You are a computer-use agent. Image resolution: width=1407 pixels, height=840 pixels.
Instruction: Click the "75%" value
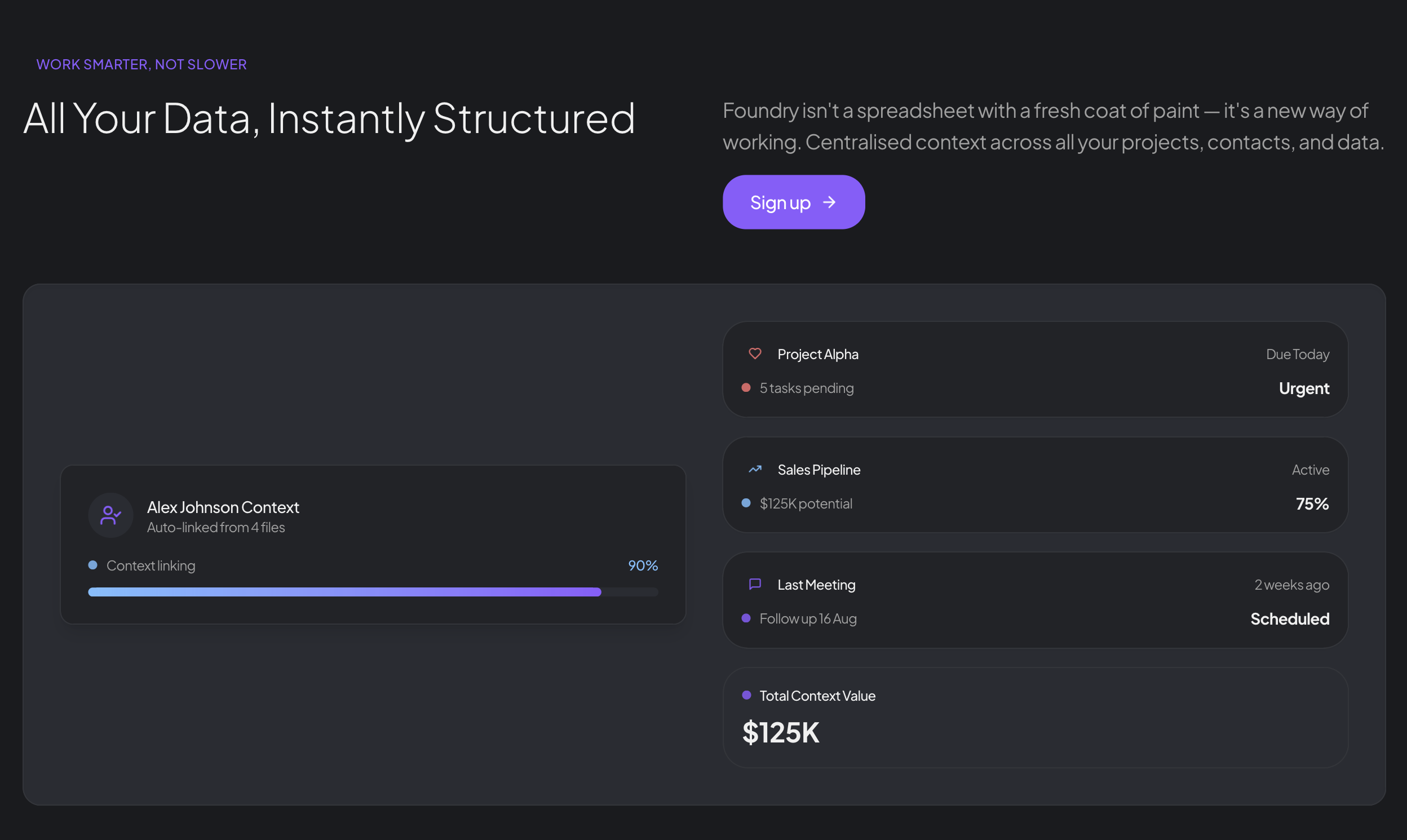1312,504
